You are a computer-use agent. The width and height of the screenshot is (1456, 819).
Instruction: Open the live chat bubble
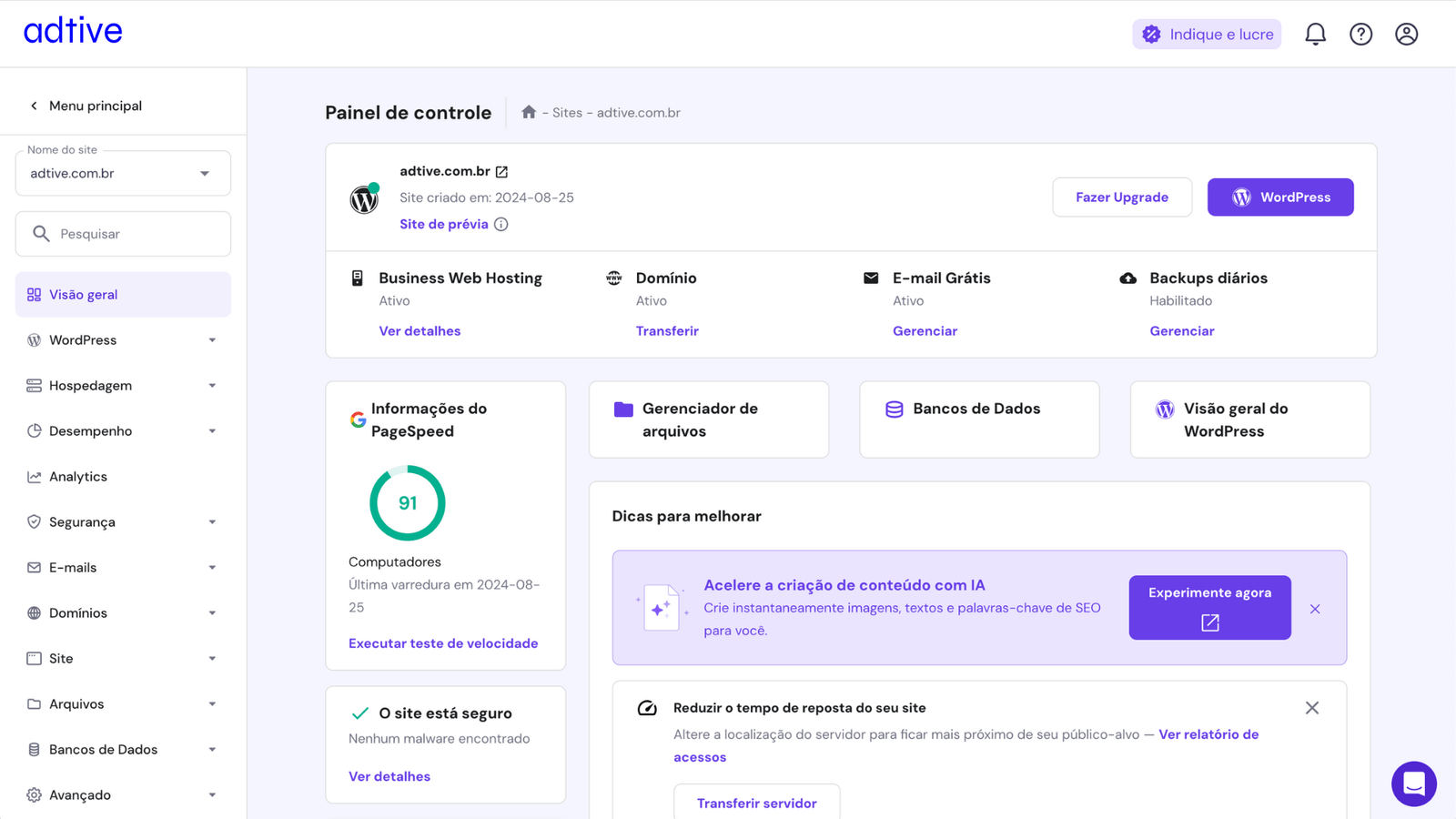click(x=1413, y=784)
